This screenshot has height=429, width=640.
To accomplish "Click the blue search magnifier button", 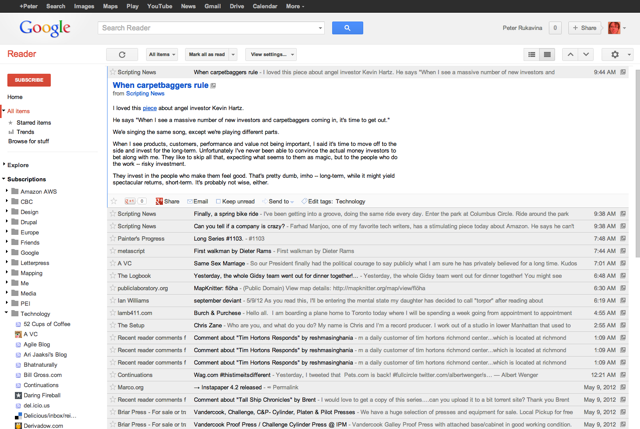I will 347,28.
